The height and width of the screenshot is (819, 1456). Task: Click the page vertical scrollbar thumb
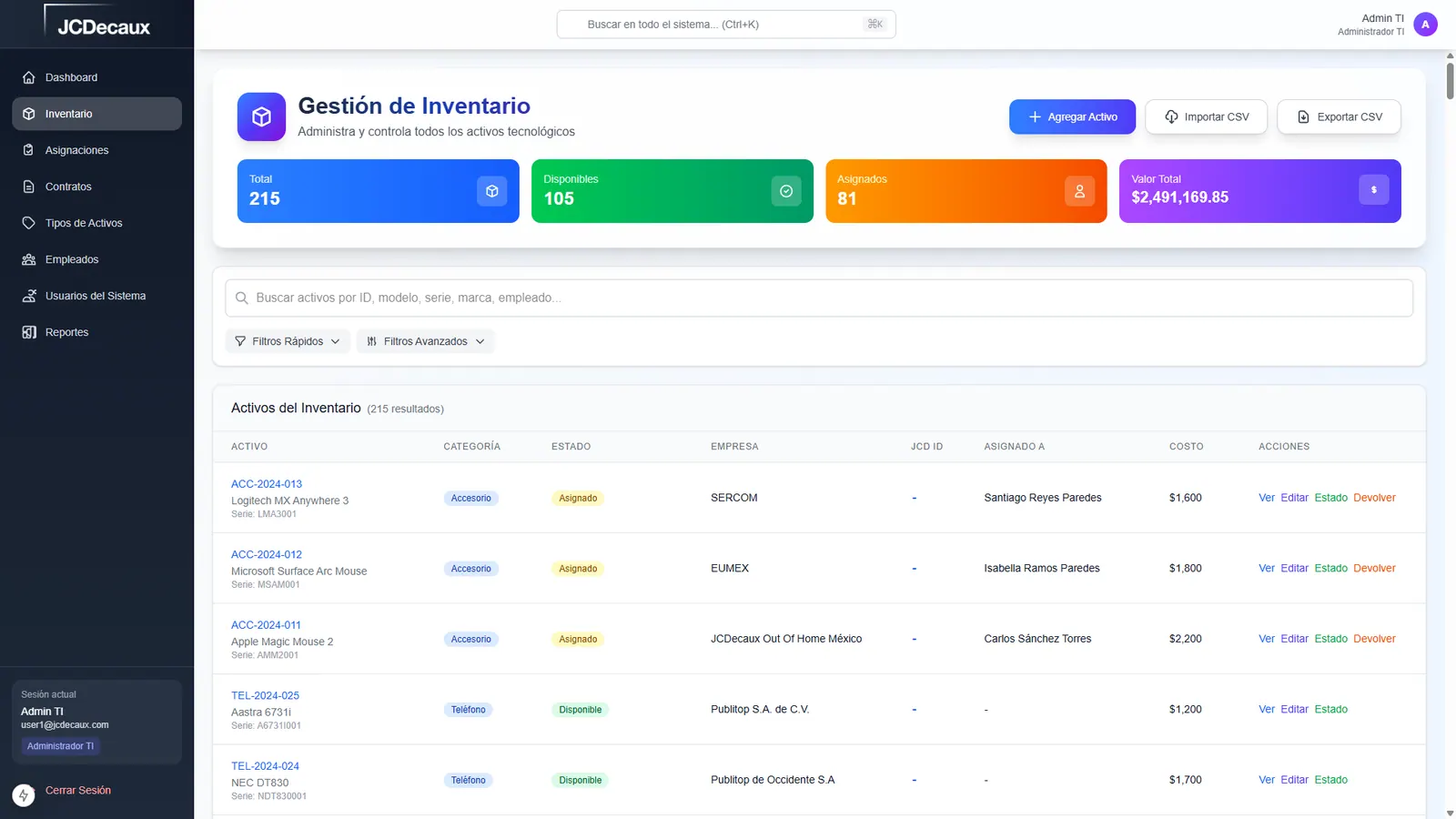(x=1450, y=80)
